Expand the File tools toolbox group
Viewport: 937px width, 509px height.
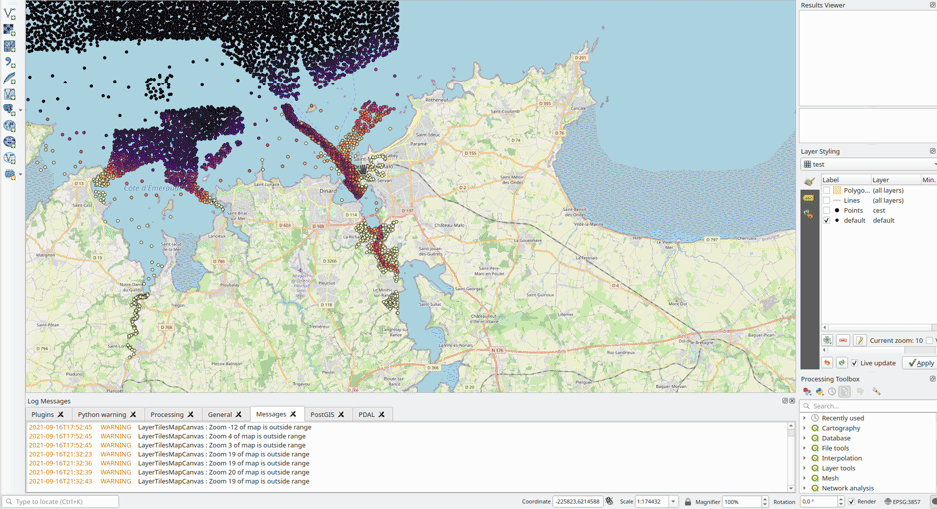pyautogui.click(x=804, y=448)
